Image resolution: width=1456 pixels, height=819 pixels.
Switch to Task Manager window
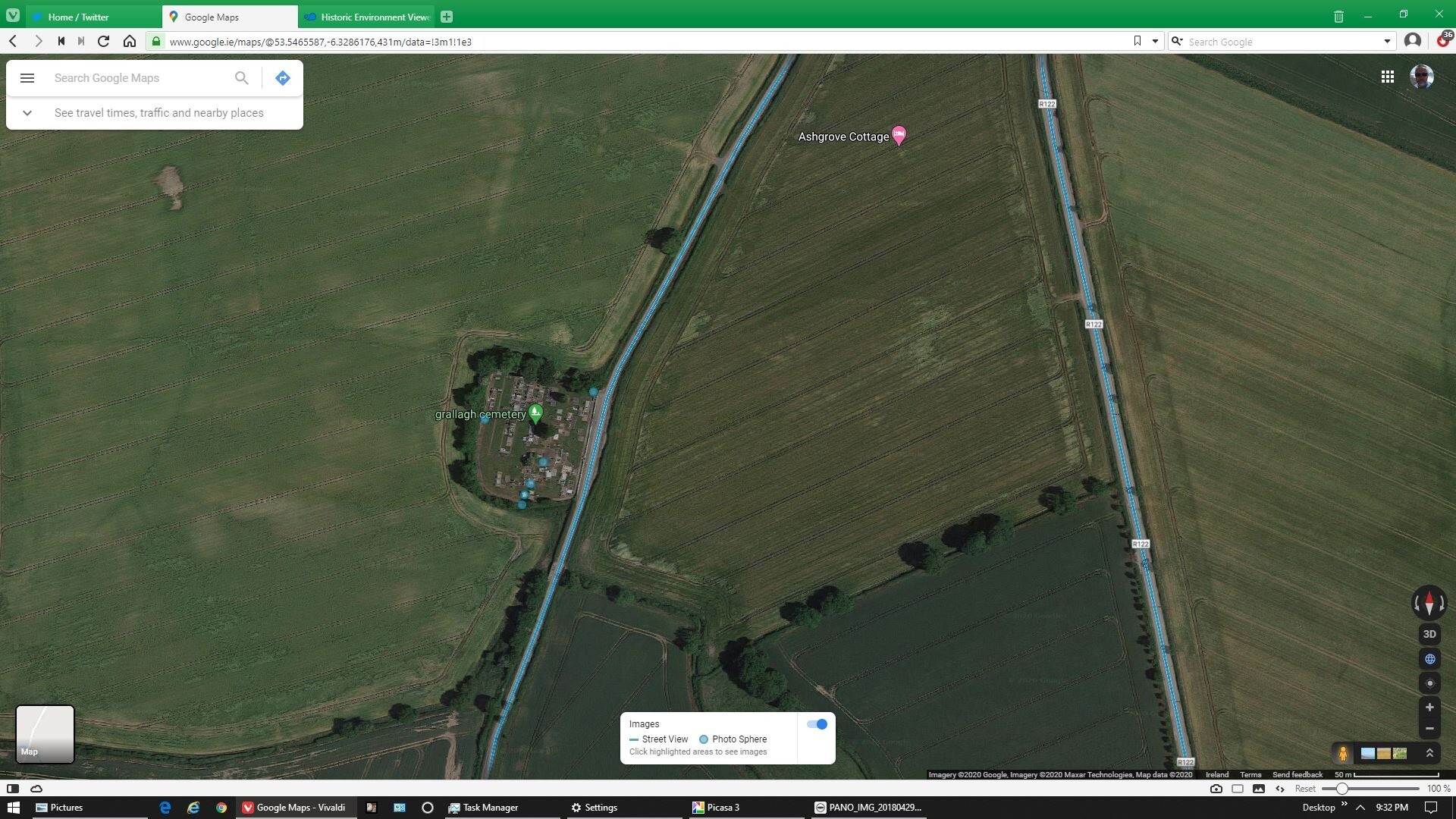click(502, 808)
